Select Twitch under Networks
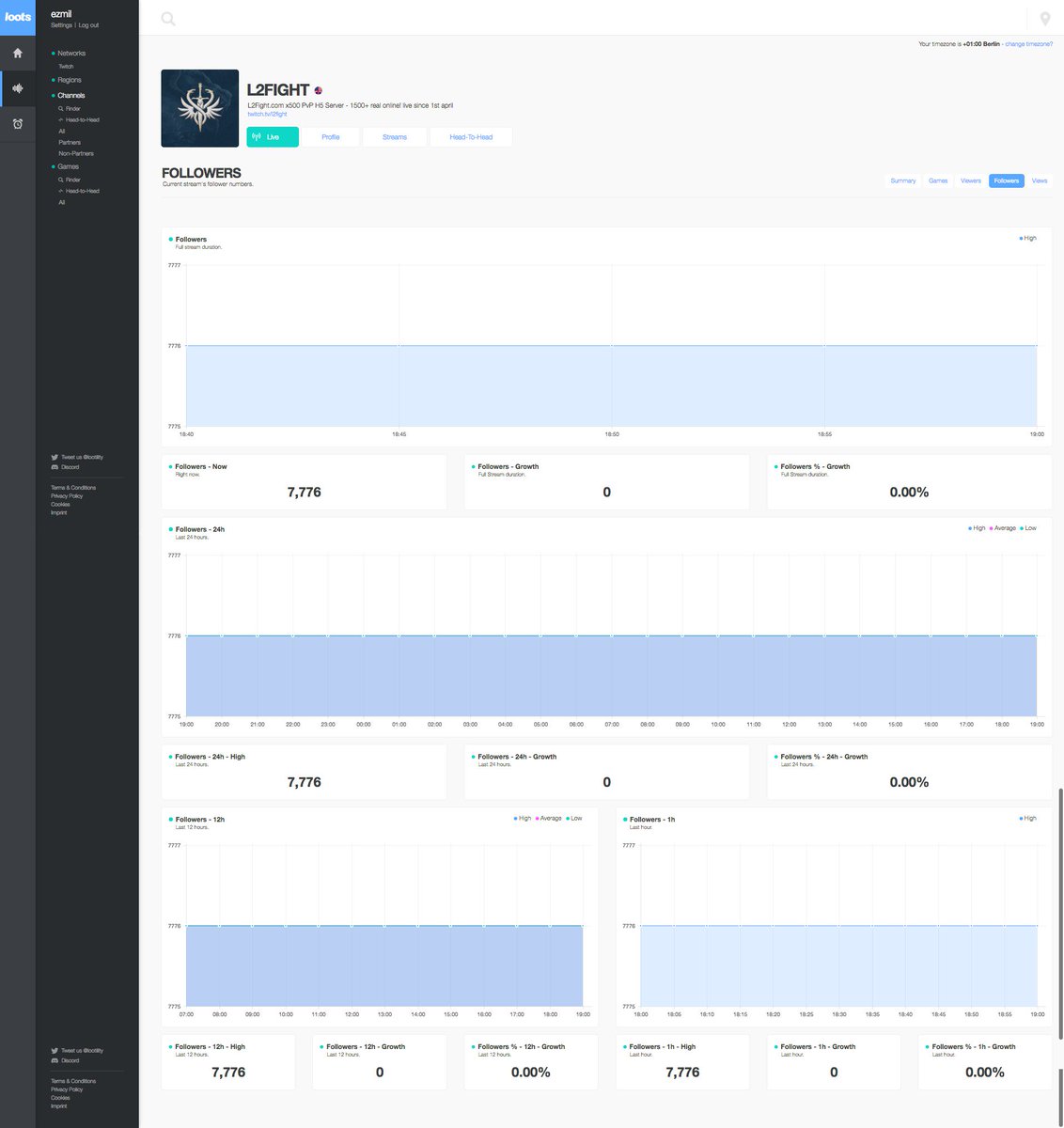The height and width of the screenshot is (1128, 1064). click(66, 67)
